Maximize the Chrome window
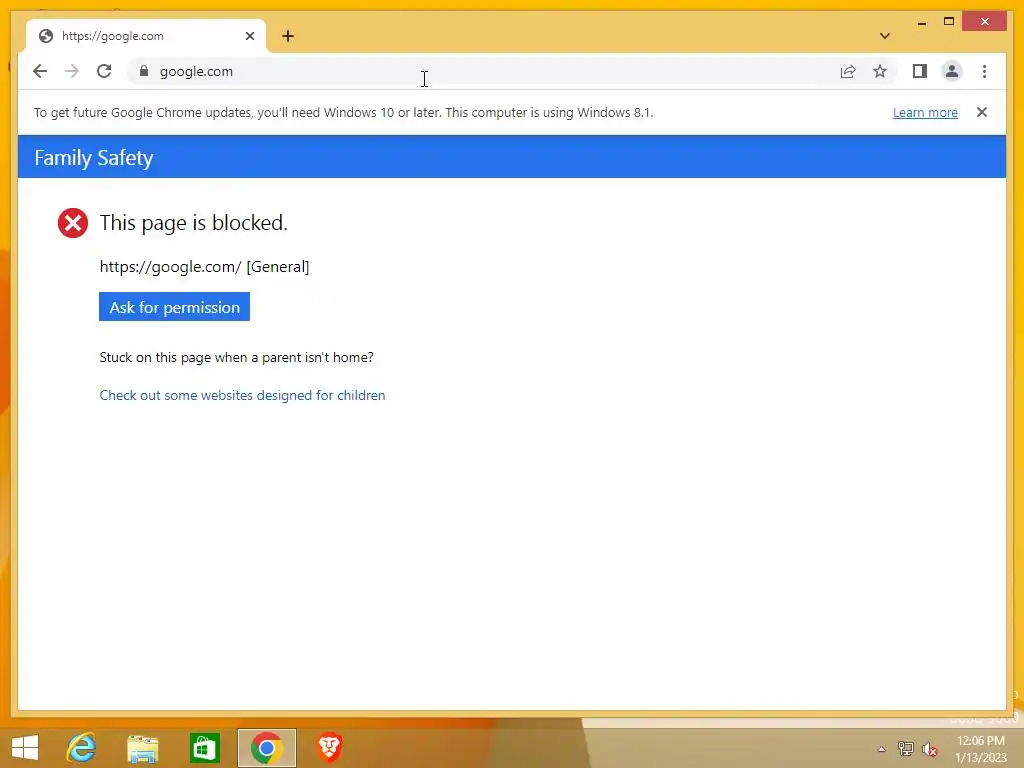 (x=949, y=22)
